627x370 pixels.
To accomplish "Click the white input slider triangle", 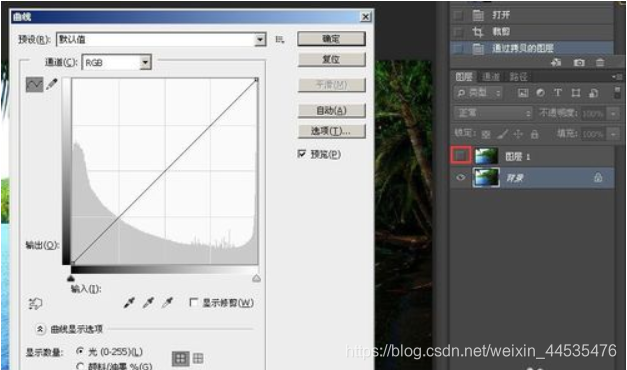I will 257,278.
